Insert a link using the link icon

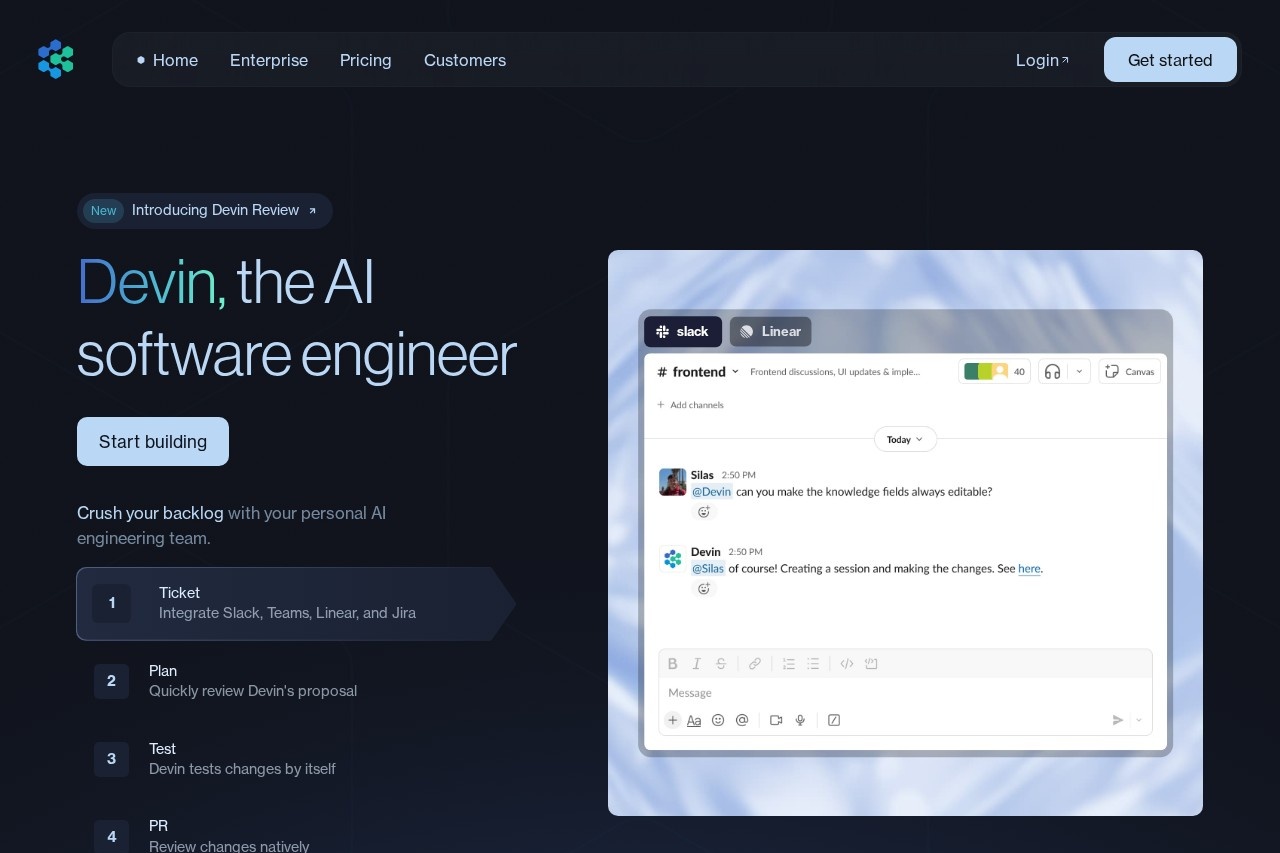(755, 663)
